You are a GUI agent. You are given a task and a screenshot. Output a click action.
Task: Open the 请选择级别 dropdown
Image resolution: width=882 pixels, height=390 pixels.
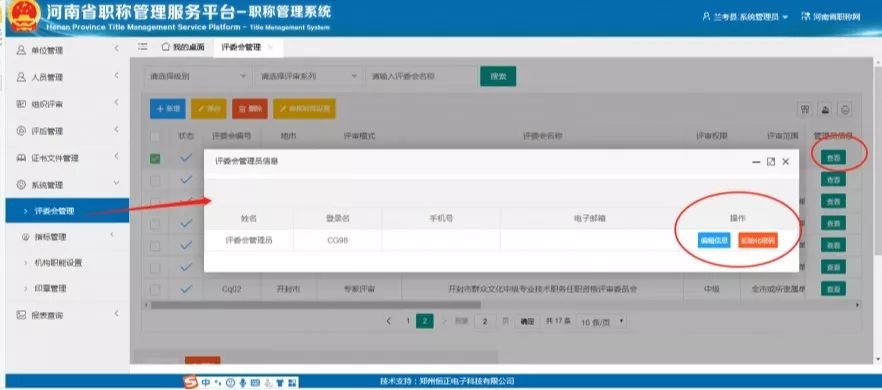[x=197, y=76]
